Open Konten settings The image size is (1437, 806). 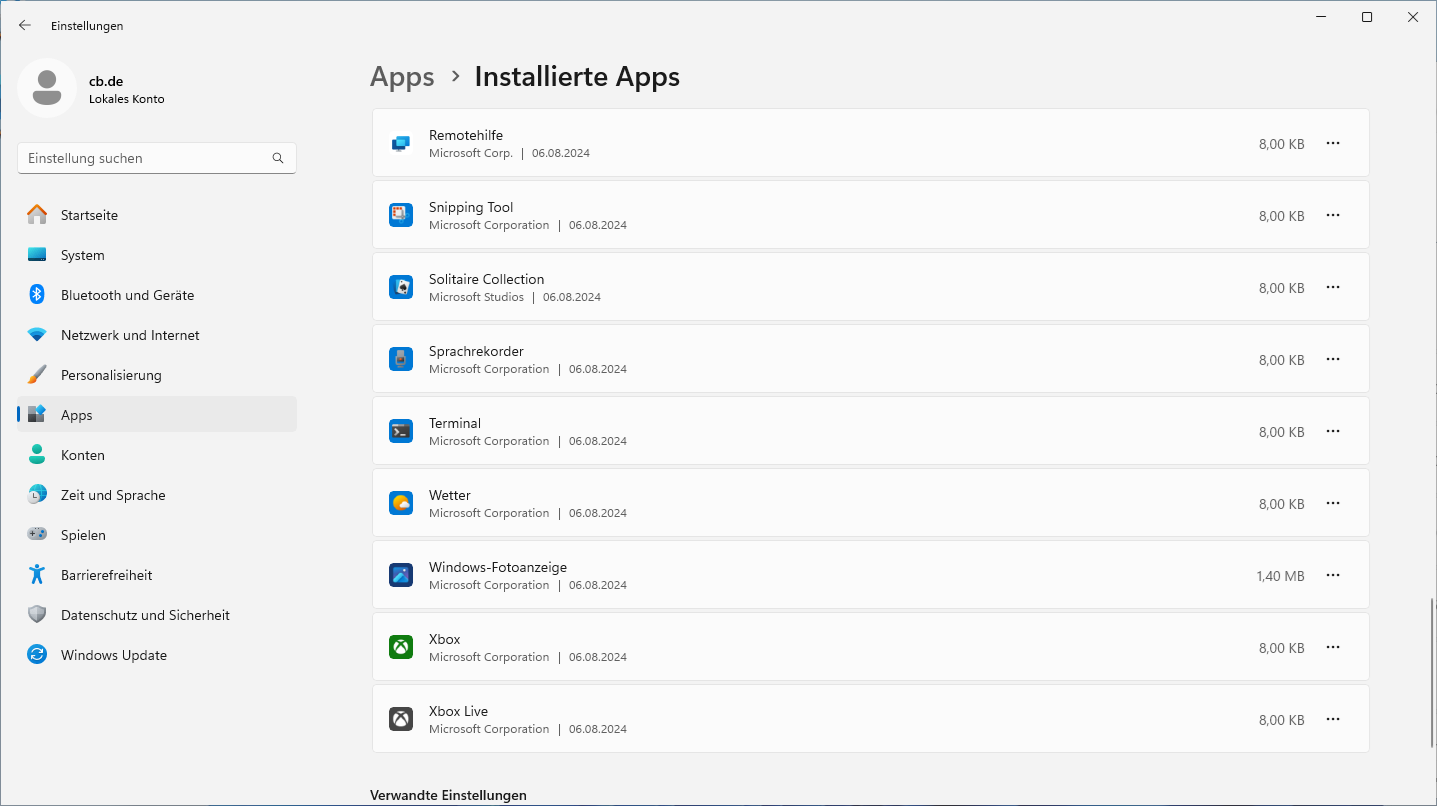coord(157,455)
